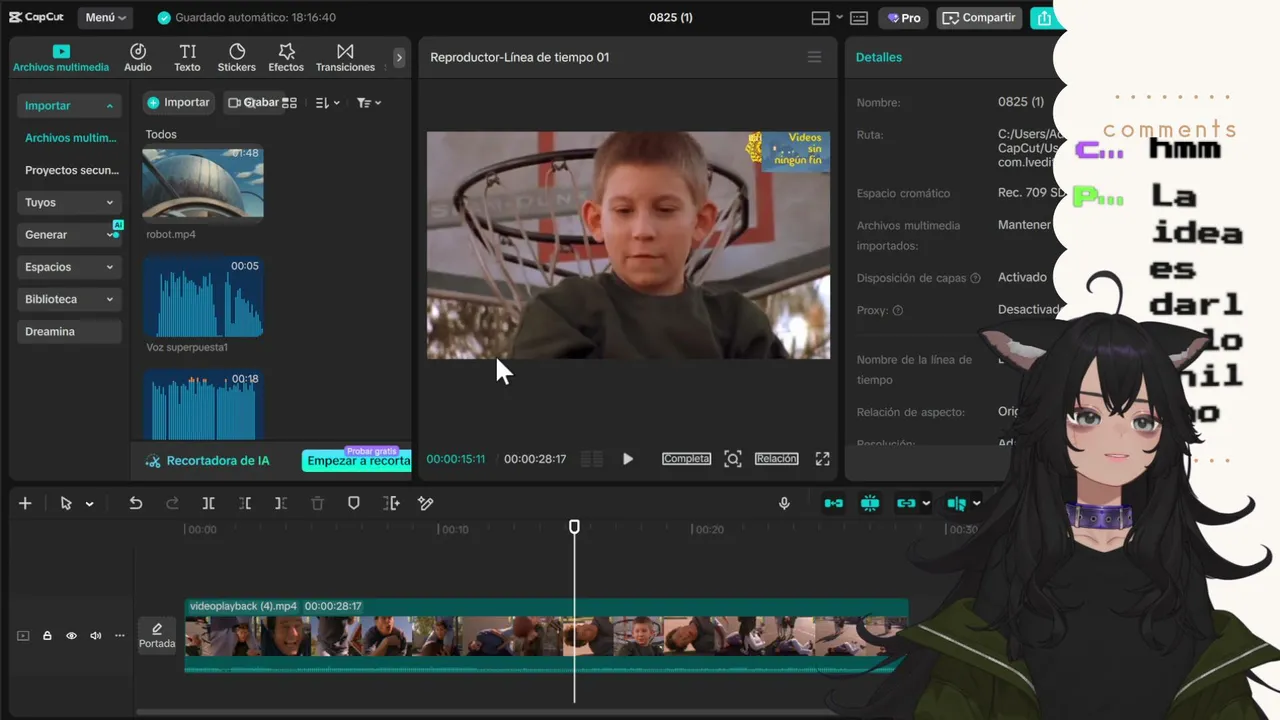This screenshot has height=720, width=1280.
Task: Click the teal export icon button
Action: tap(1044, 18)
